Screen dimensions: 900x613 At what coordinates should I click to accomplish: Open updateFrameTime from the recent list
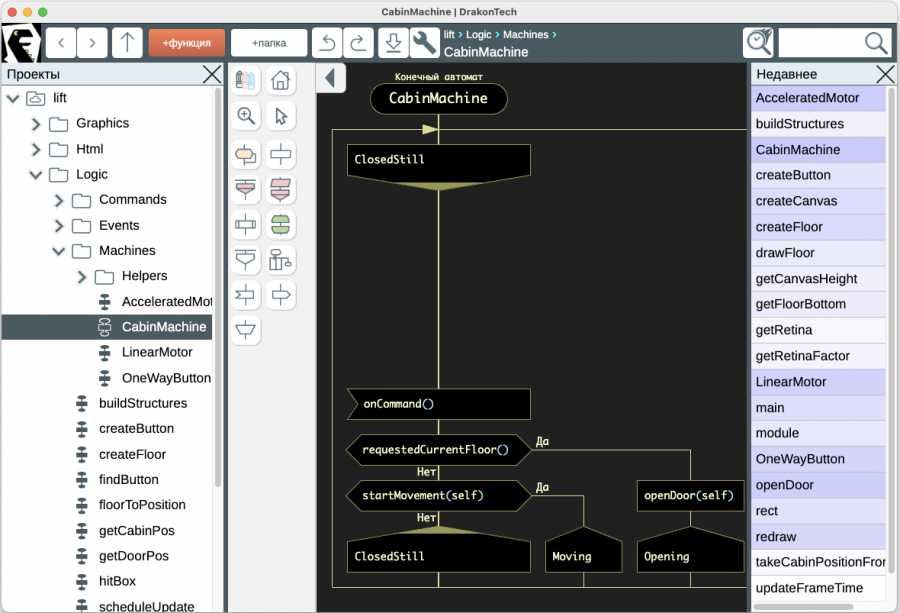tap(818, 588)
